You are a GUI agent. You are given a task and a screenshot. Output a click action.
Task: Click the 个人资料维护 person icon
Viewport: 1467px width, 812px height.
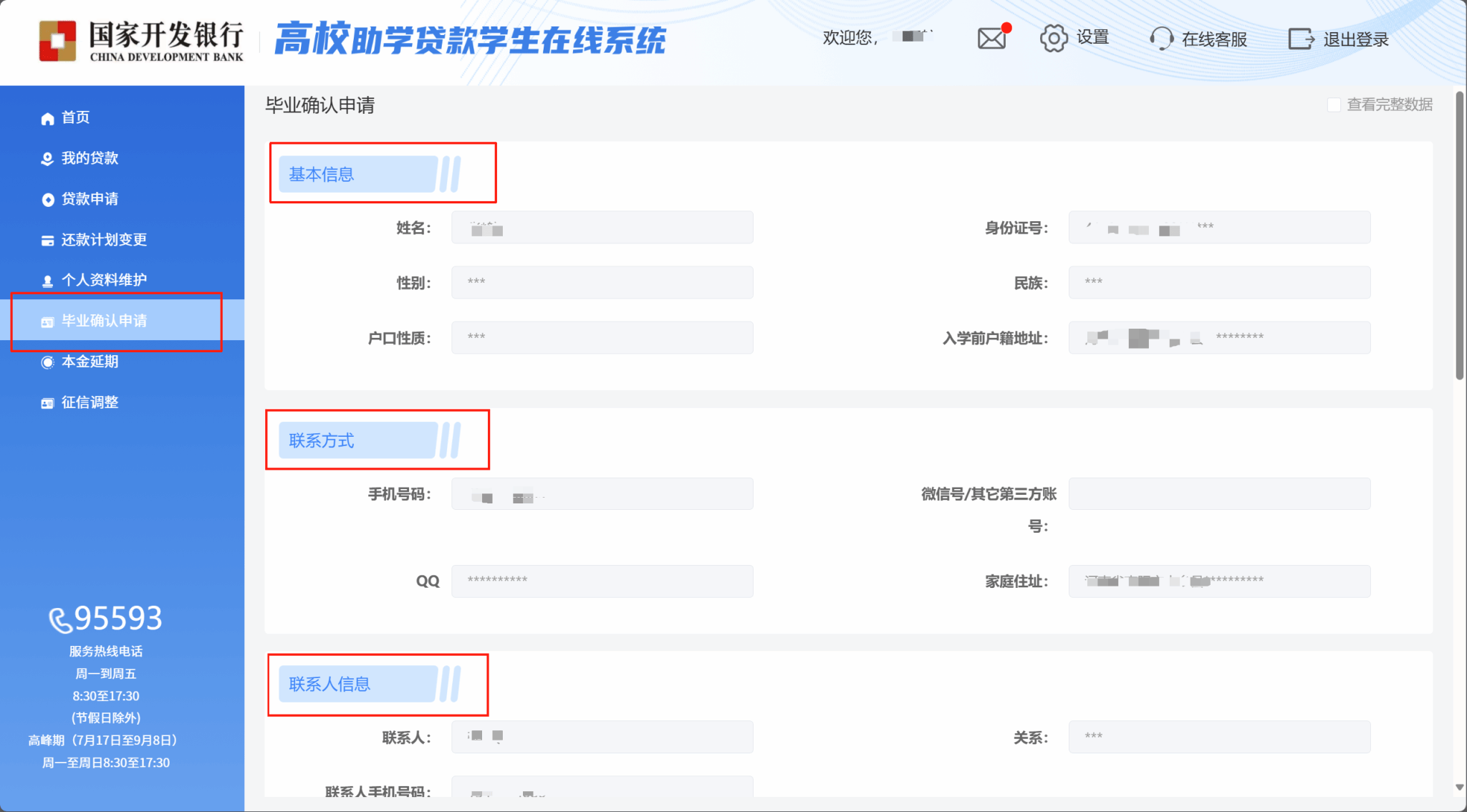pyautogui.click(x=47, y=281)
